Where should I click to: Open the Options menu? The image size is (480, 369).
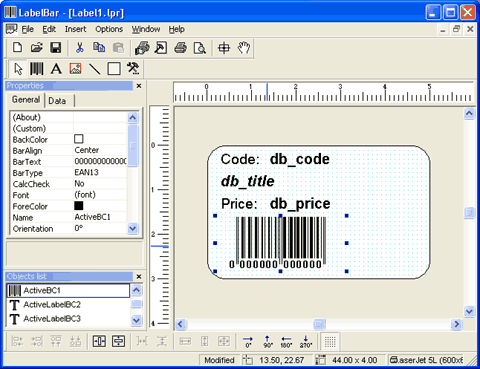(109, 29)
